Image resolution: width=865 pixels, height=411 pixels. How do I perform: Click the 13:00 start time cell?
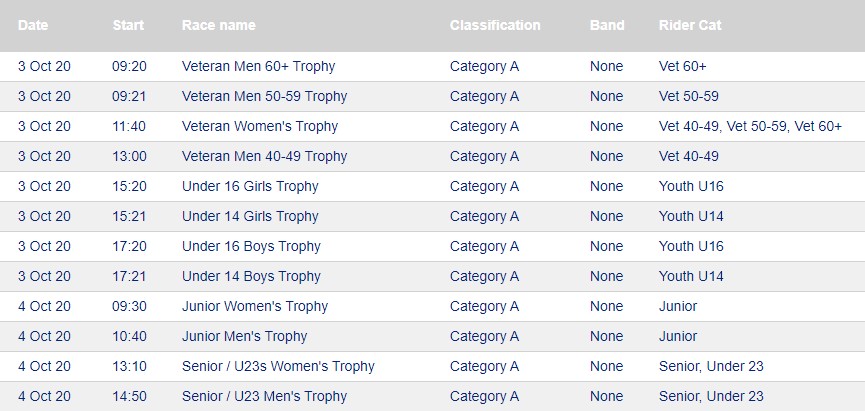point(130,156)
